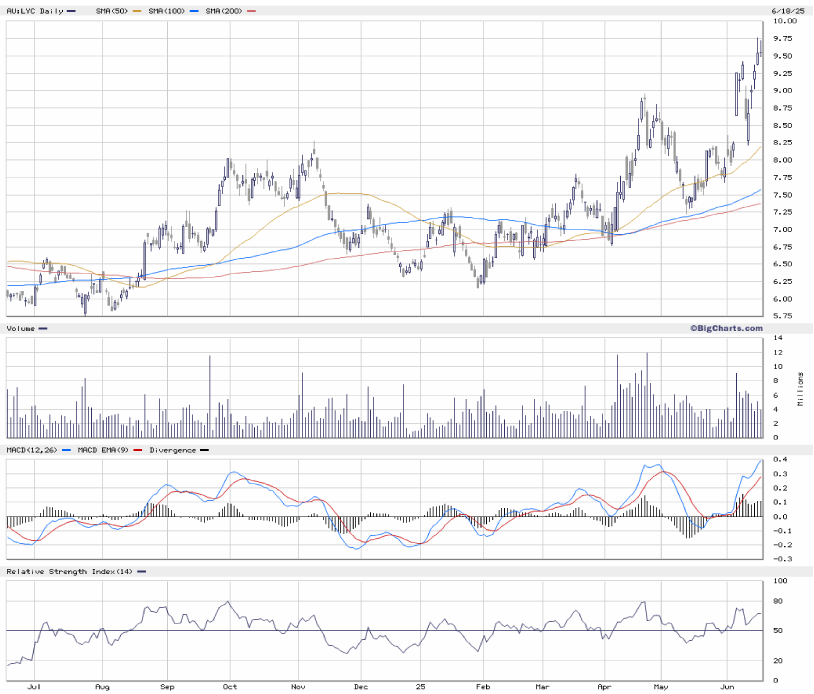Open the BigCharts.com watermark link
The width and height of the screenshot is (814, 694).
coord(725,328)
